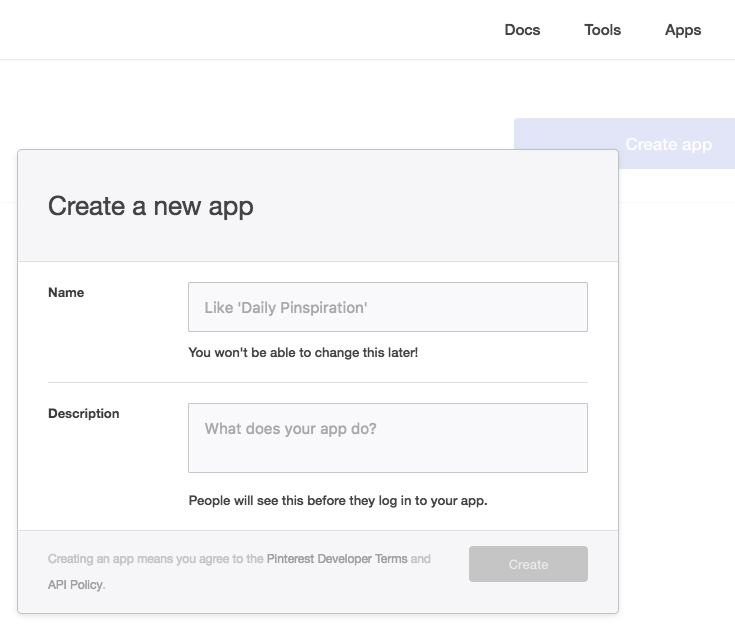
Task: Select the 'What does your app do?' placeholder
Action: pos(291,429)
